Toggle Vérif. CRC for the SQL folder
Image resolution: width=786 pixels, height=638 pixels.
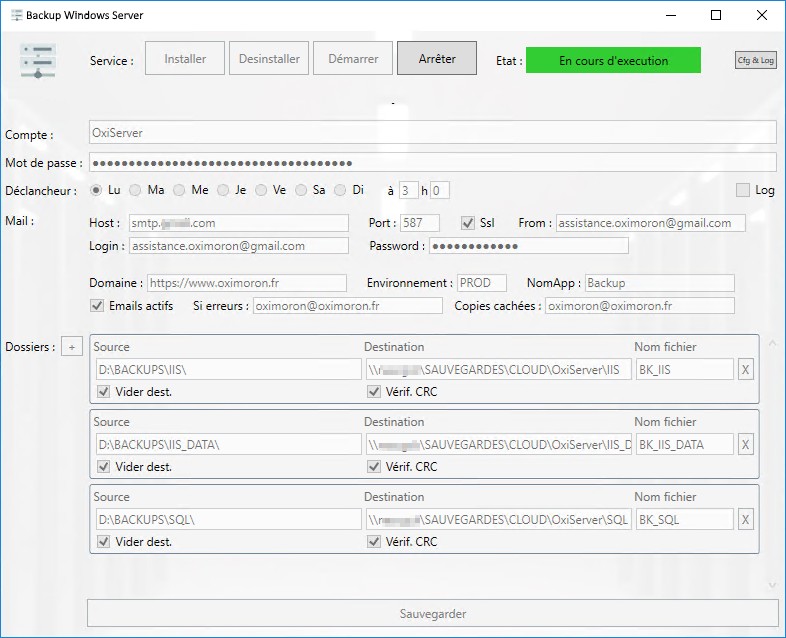click(374, 542)
